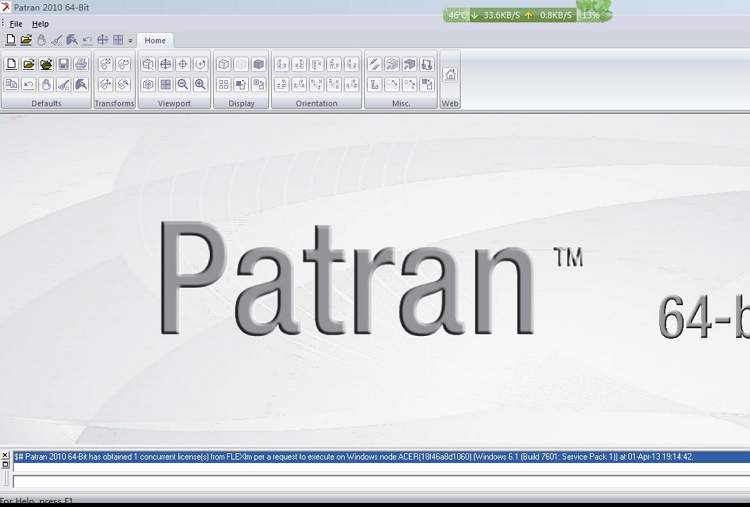This screenshot has width=750, height=507.
Task: Click View Corners icon in the Viewport group
Action: [x=148, y=64]
